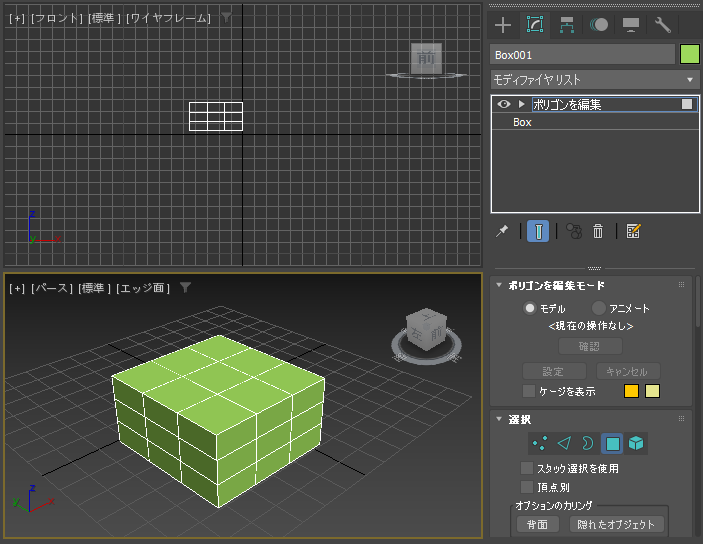Click front viewport filter funnel icon
The height and width of the screenshot is (544, 703).
click(x=226, y=17)
